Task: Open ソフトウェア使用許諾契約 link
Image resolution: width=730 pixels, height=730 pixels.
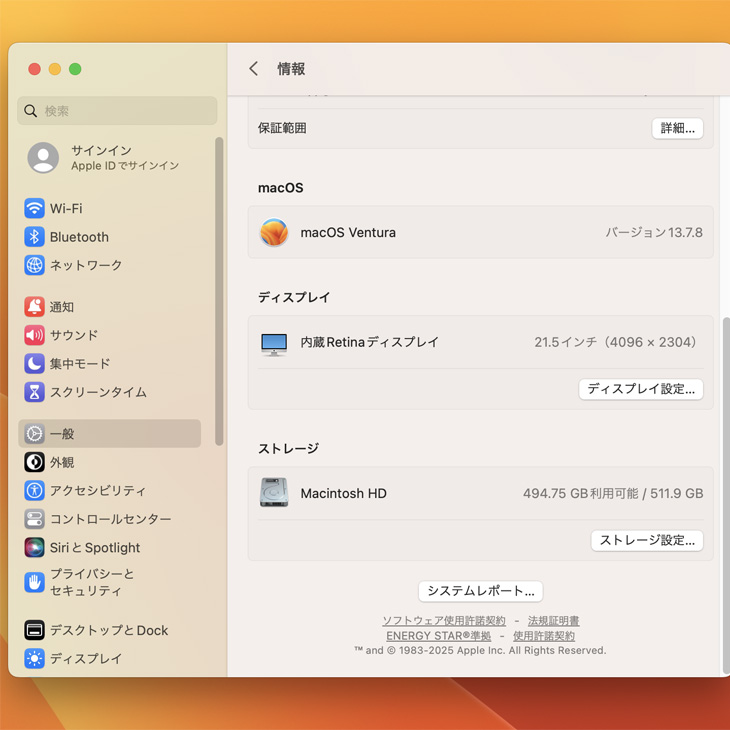Action: pyautogui.click(x=444, y=621)
